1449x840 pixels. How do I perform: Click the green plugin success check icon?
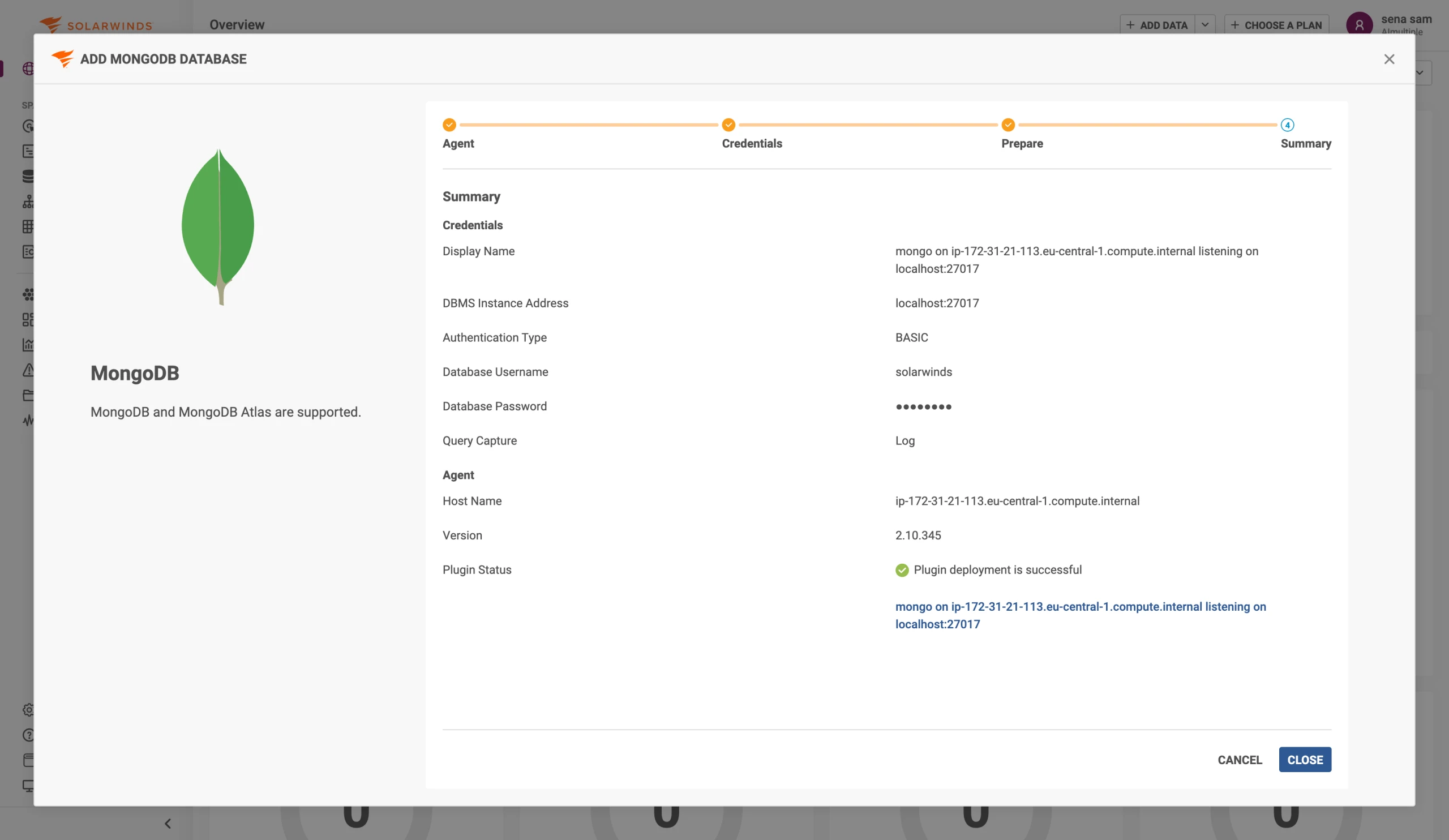coord(902,570)
